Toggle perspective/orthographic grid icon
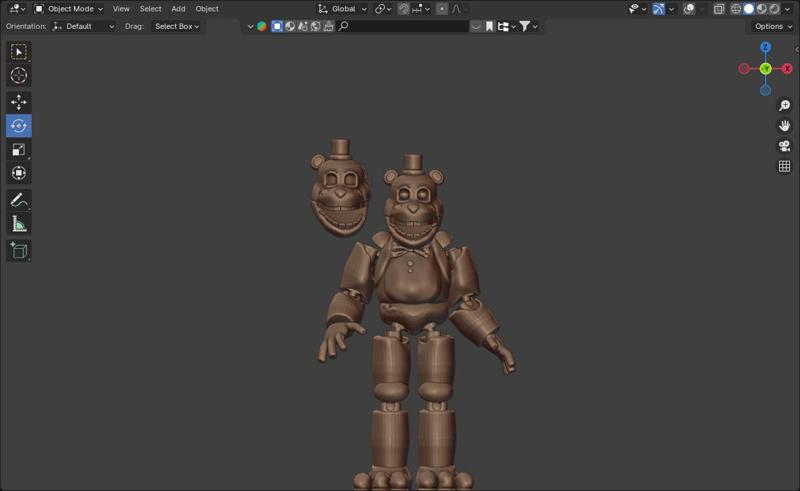 [784, 166]
